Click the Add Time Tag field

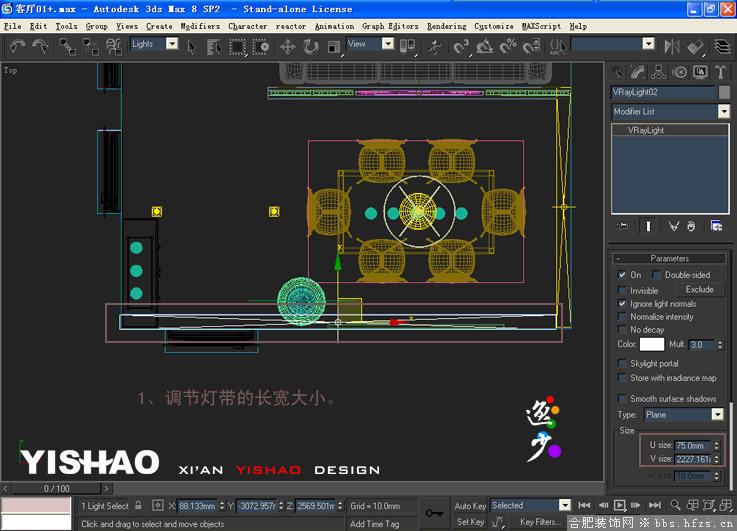click(x=375, y=523)
